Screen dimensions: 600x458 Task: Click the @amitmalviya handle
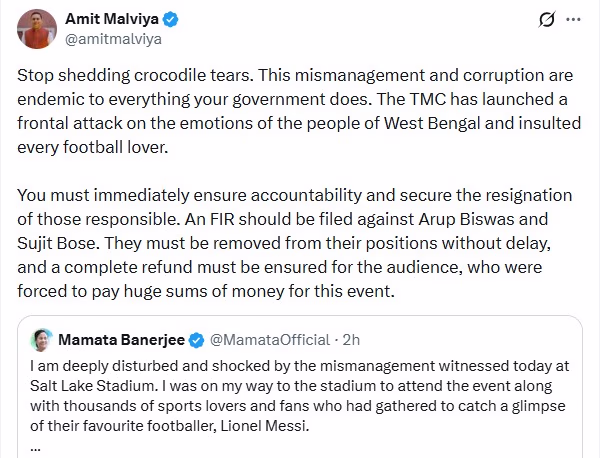(113, 40)
